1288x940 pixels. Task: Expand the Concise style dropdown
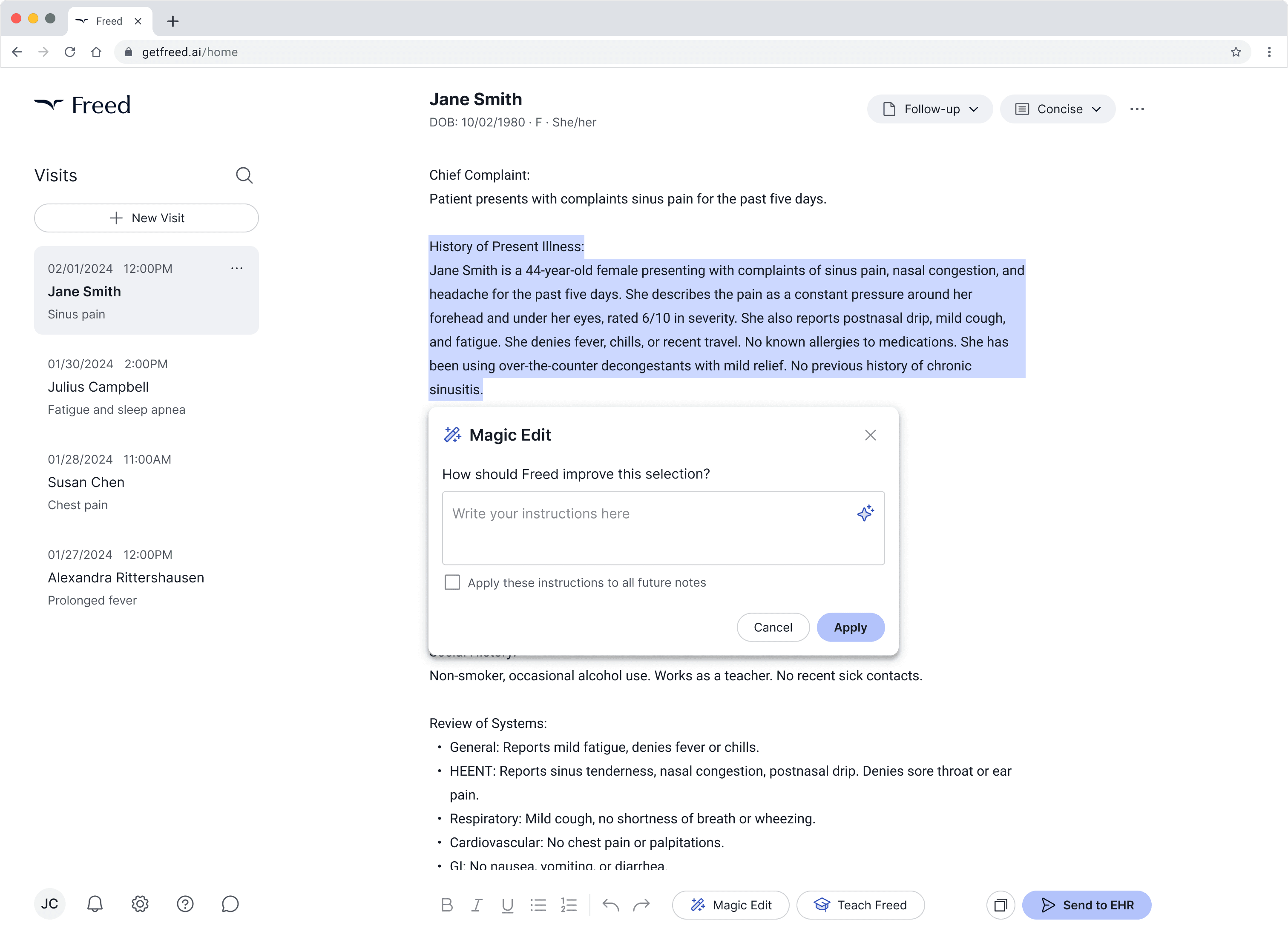coord(1057,109)
